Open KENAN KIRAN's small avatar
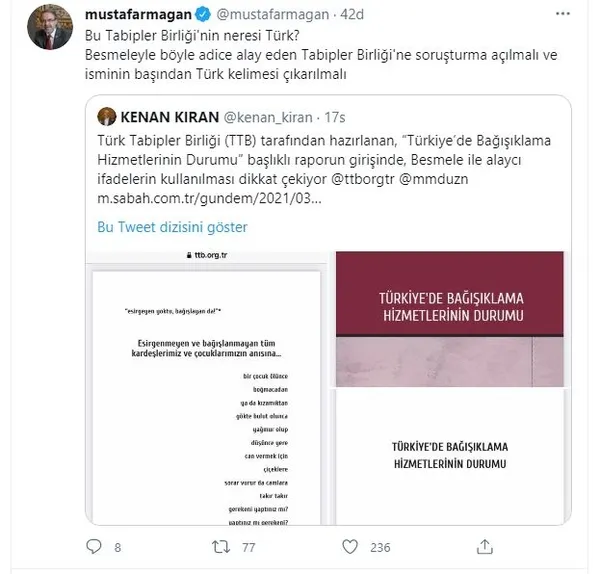The width and height of the screenshot is (600, 574). tap(107, 116)
